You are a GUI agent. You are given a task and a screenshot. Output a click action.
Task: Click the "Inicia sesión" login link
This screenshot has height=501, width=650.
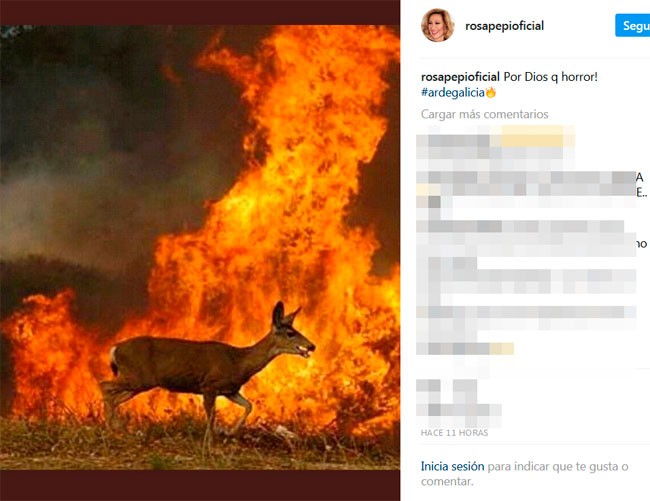click(x=452, y=466)
